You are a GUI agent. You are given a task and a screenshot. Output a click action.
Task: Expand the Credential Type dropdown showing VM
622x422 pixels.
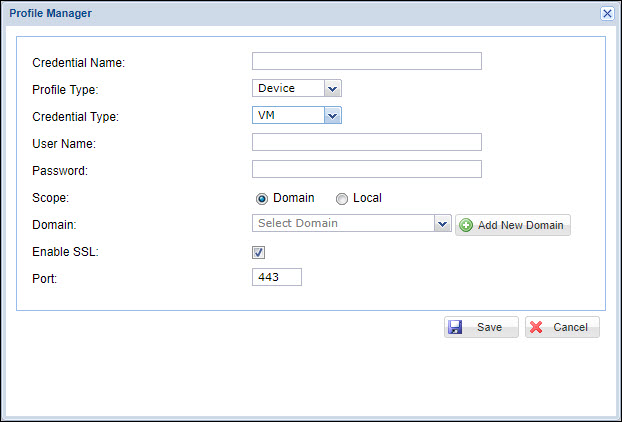pyautogui.click(x=297, y=115)
